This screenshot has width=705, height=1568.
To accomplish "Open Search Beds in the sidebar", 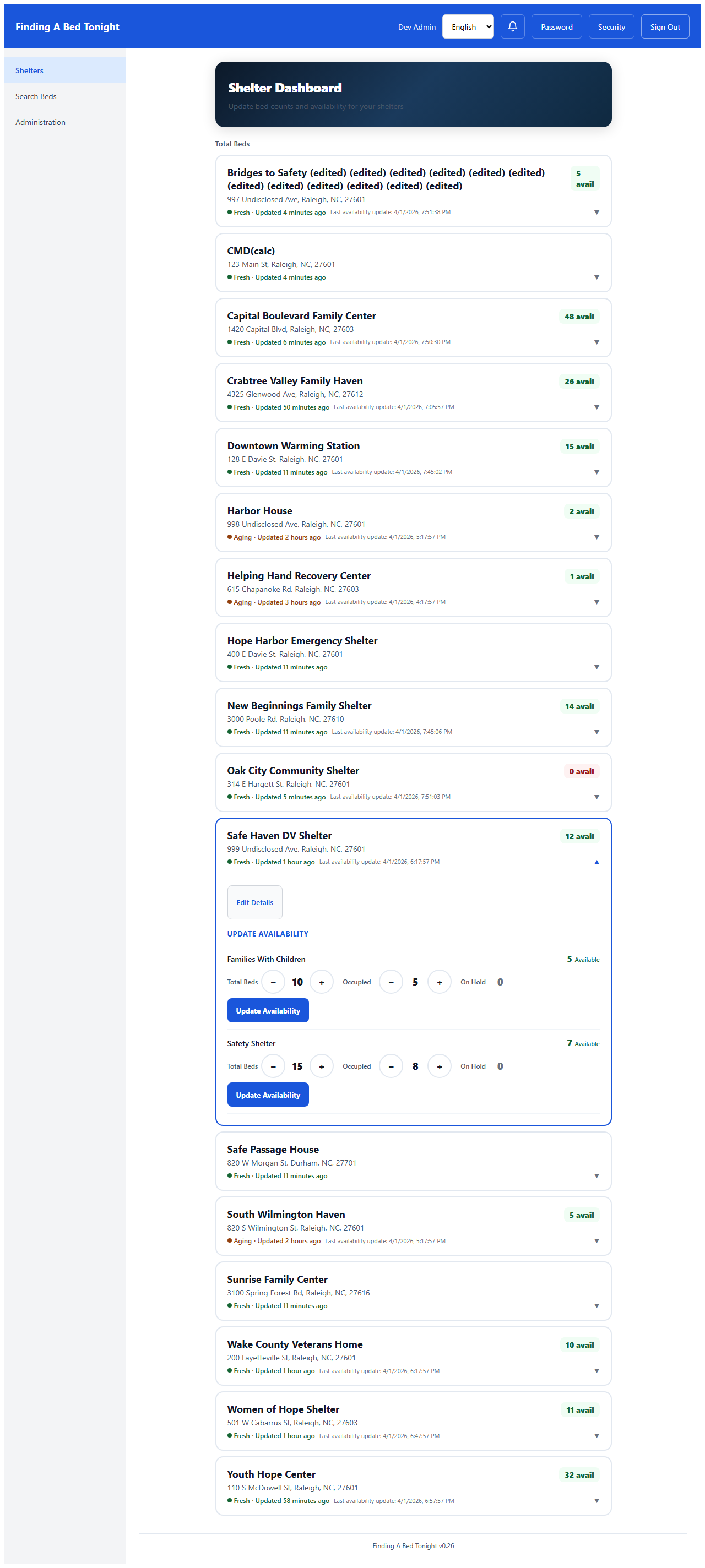I will pyautogui.click(x=36, y=96).
